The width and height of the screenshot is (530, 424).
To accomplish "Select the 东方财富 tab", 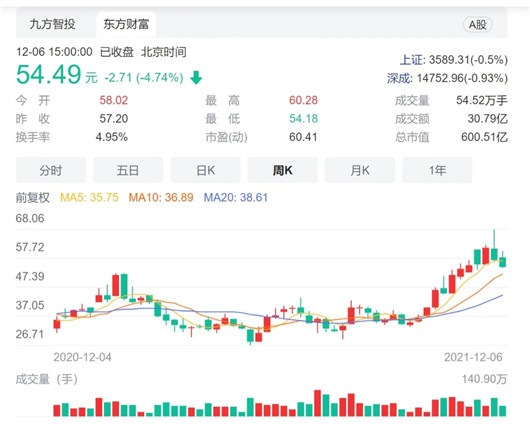I will [126, 24].
